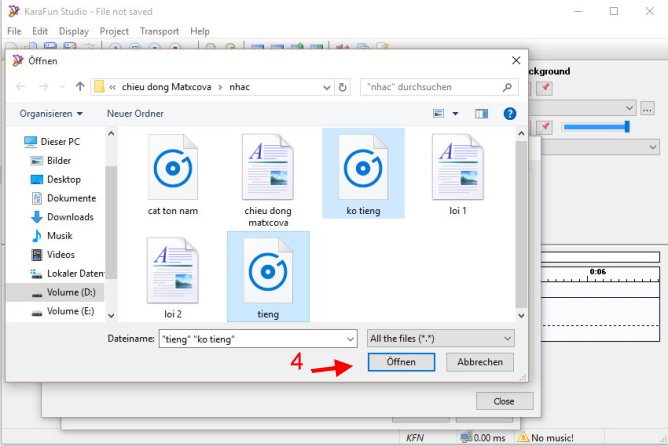
Task: Go up one folder with up arrow
Action: click(79, 87)
